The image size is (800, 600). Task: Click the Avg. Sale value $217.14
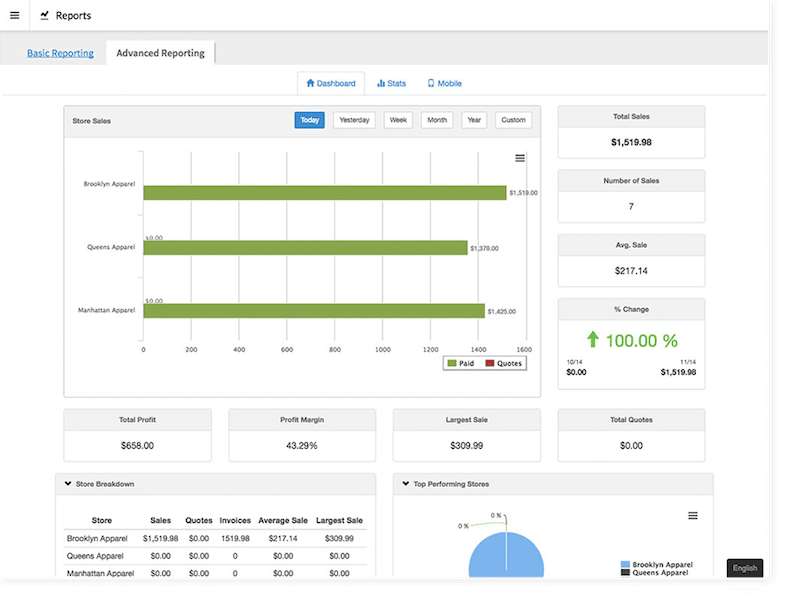tap(631, 271)
